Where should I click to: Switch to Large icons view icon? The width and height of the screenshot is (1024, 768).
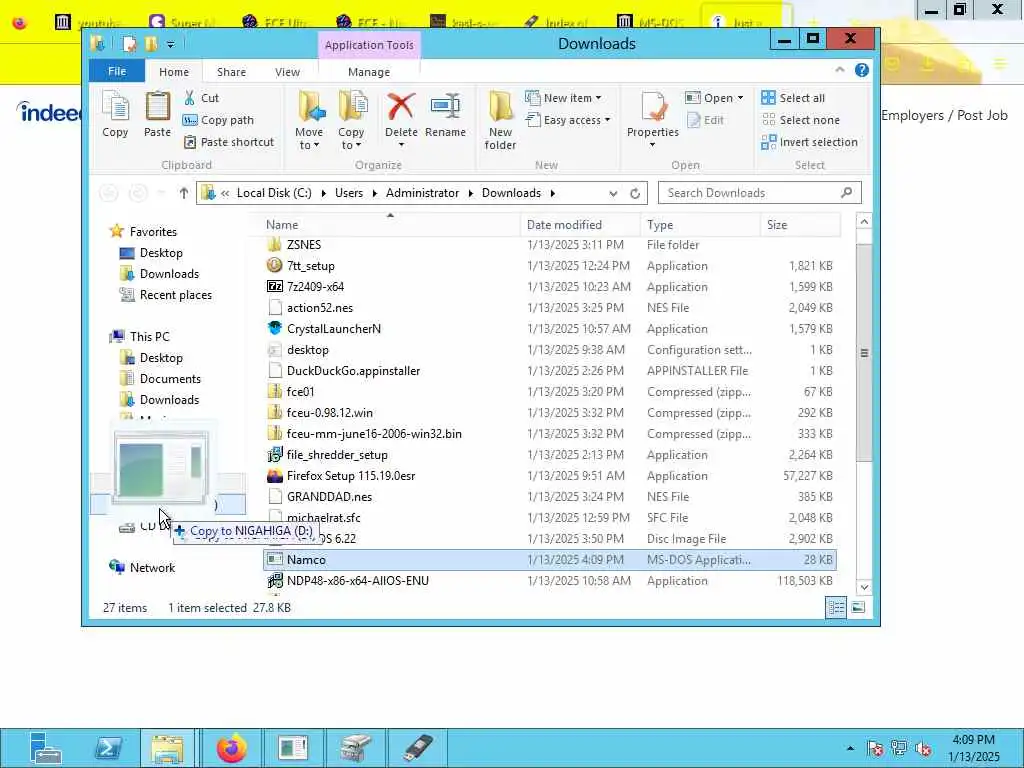859,608
